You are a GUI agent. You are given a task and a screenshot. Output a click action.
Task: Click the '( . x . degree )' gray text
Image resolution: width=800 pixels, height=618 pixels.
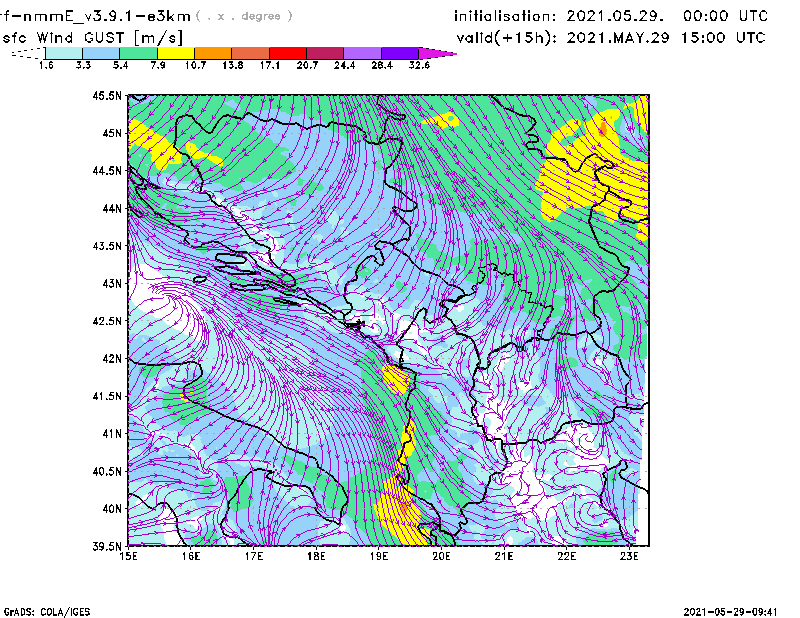244,16
